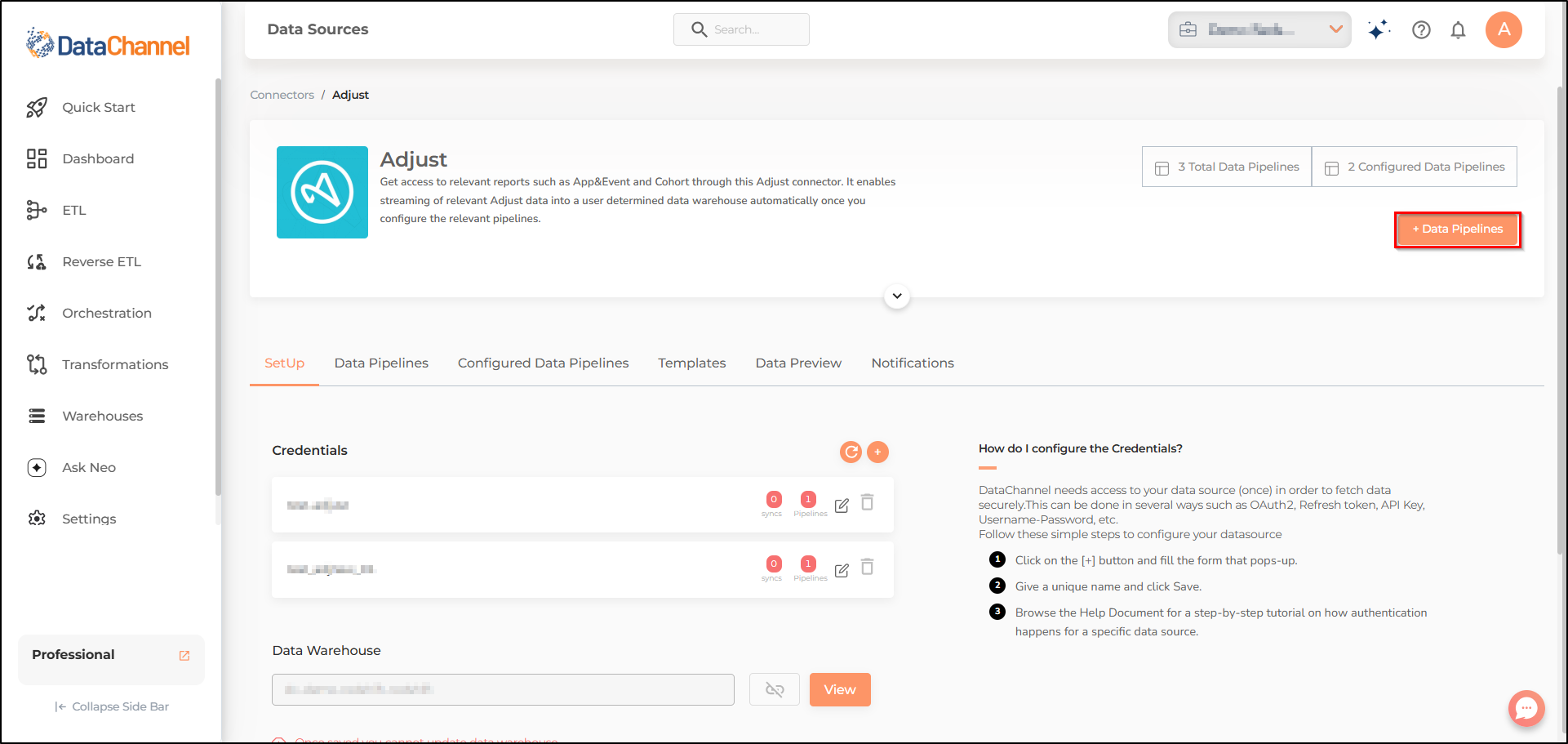
Task: Open Professional plan external link icon
Action: [x=184, y=656]
